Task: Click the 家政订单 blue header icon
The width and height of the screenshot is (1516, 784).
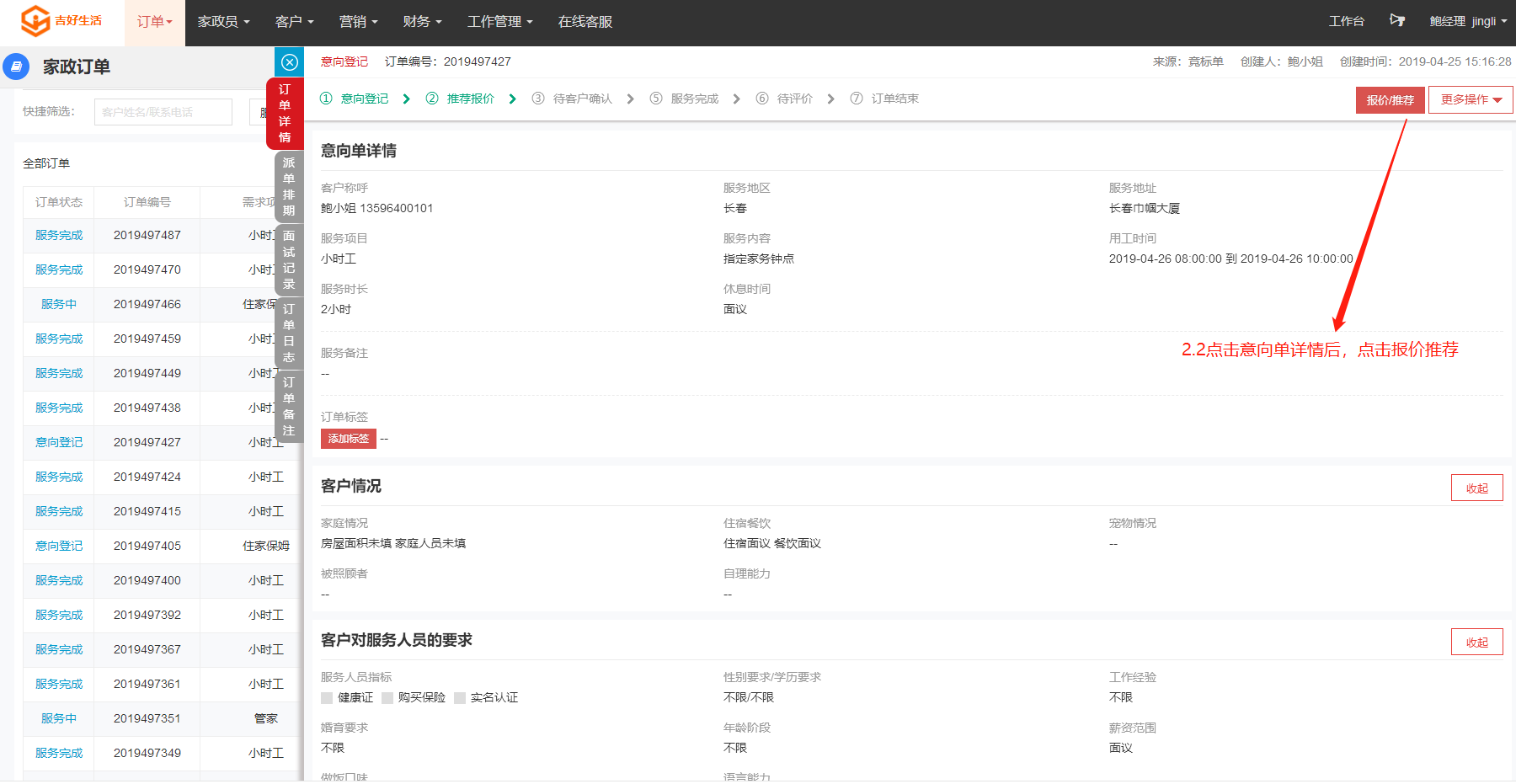Action: 16,67
